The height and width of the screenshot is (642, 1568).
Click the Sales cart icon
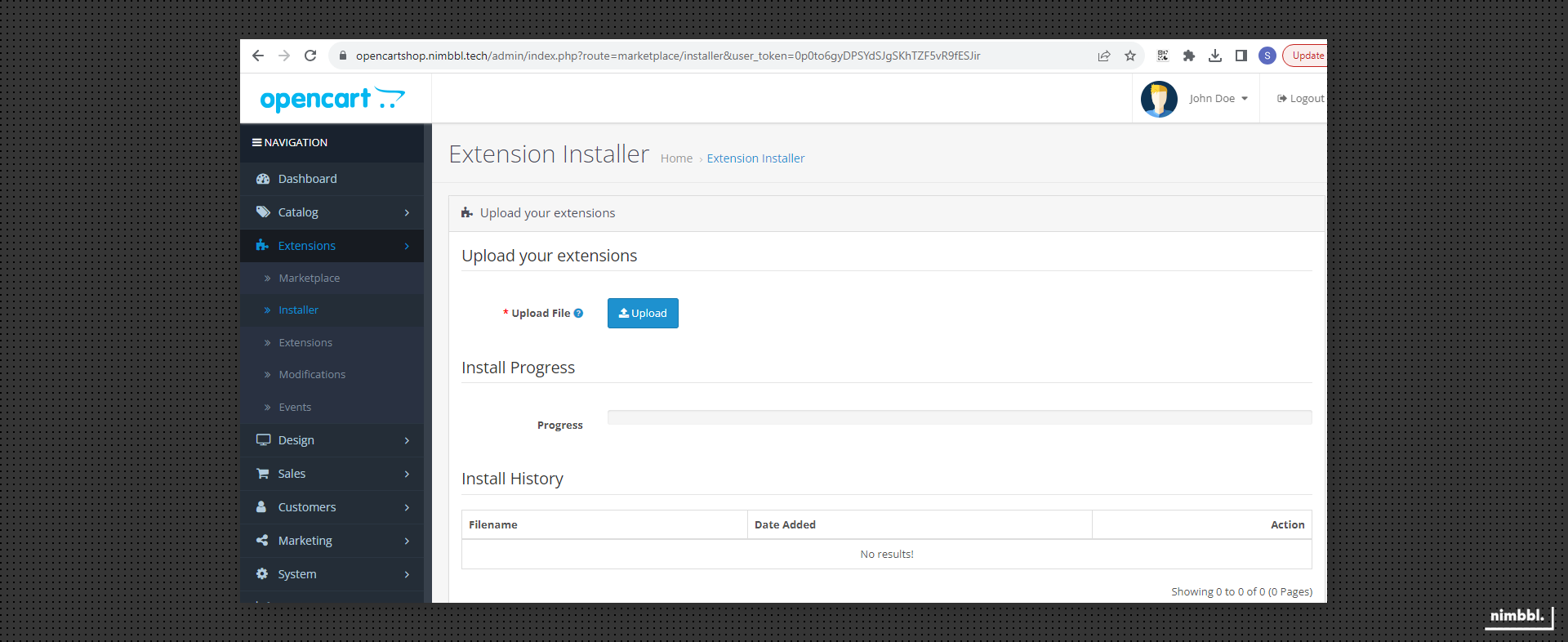click(x=263, y=473)
